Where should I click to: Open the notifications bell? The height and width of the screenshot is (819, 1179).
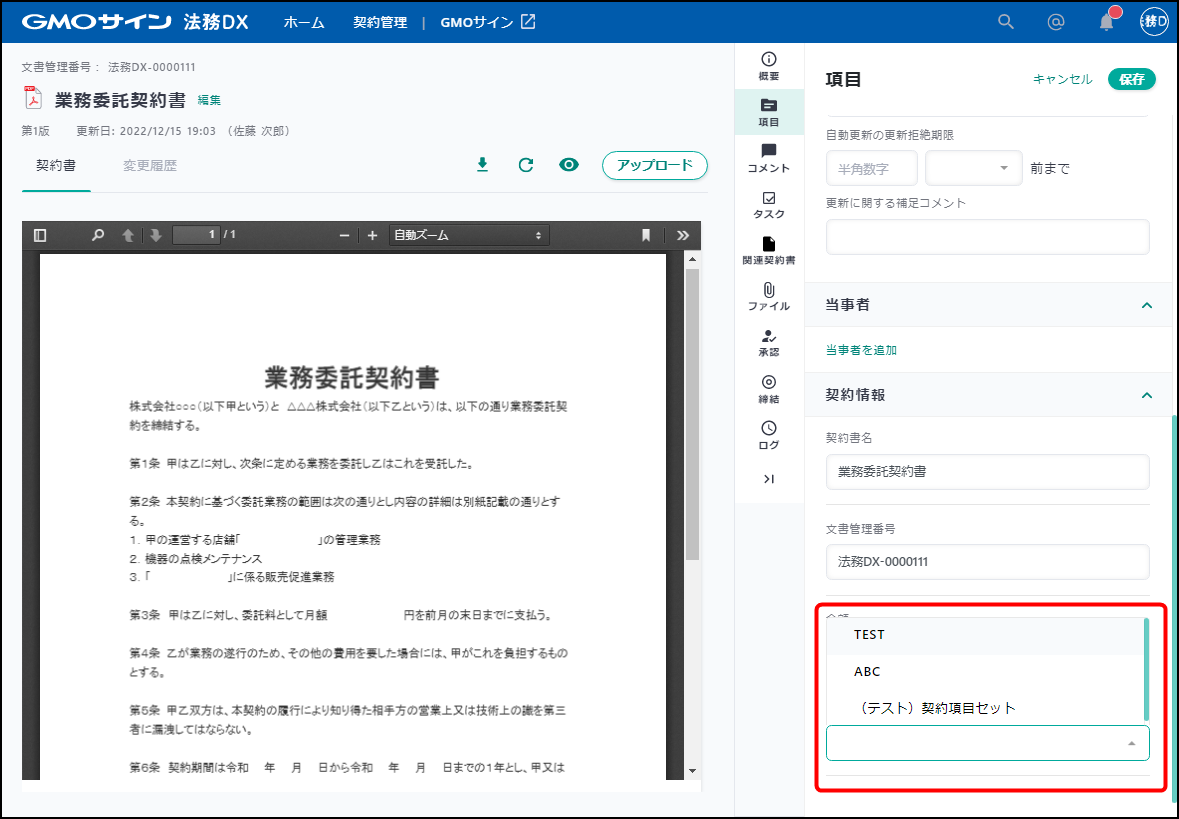(x=1106, y=22)
